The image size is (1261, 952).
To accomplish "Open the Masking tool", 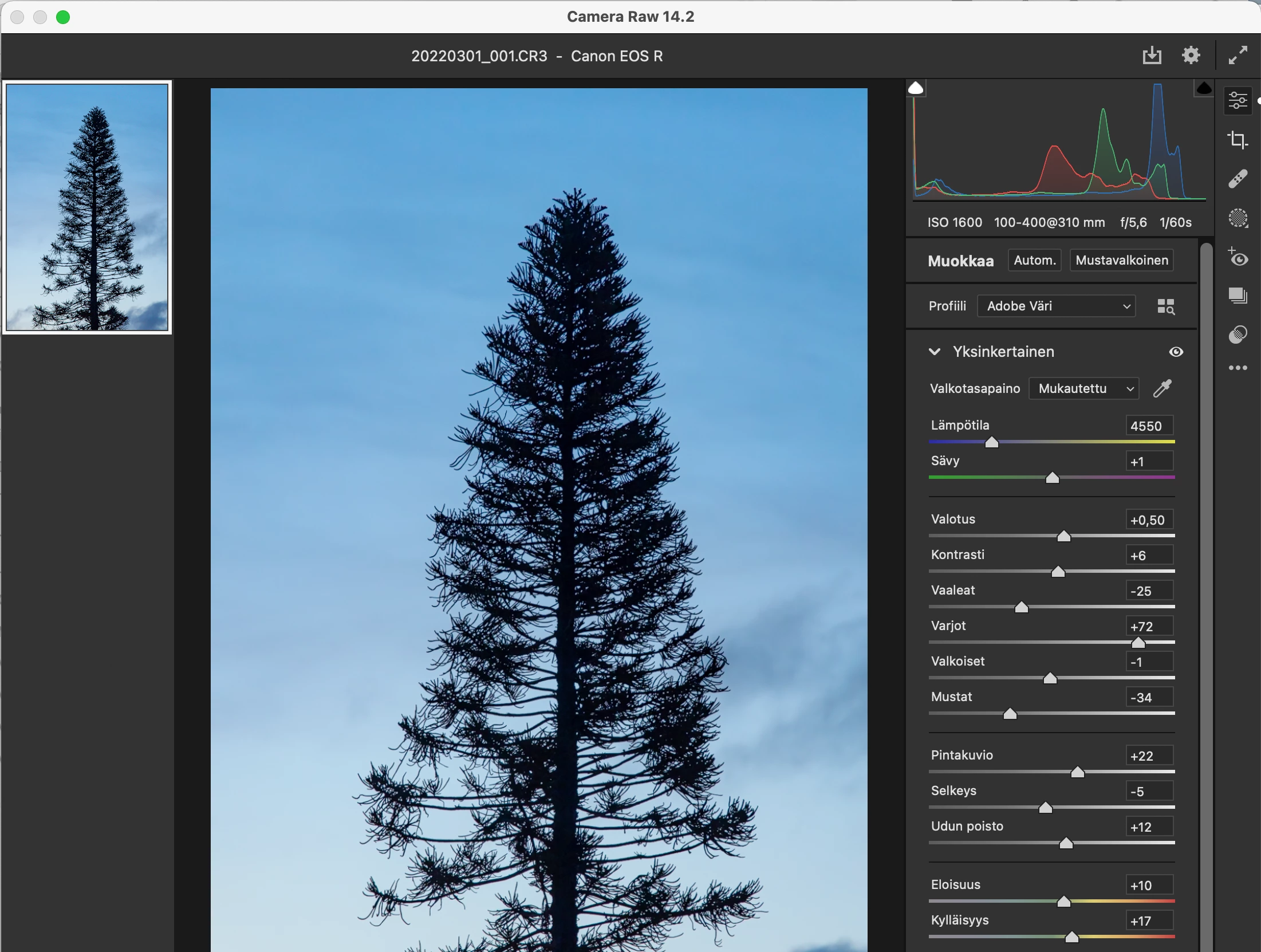I will point(1238,218).
